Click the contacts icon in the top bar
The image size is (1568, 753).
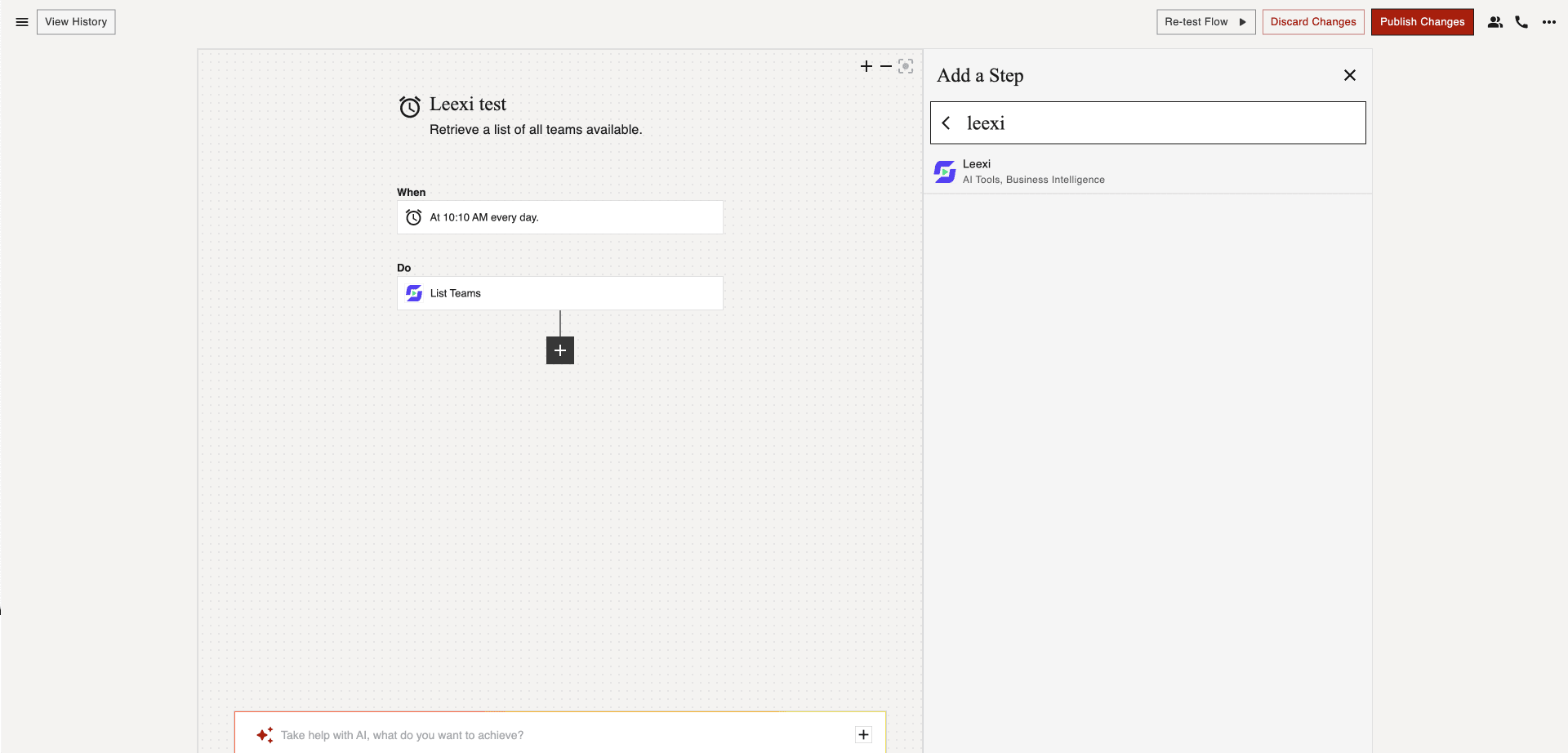tap(1495, 22)
